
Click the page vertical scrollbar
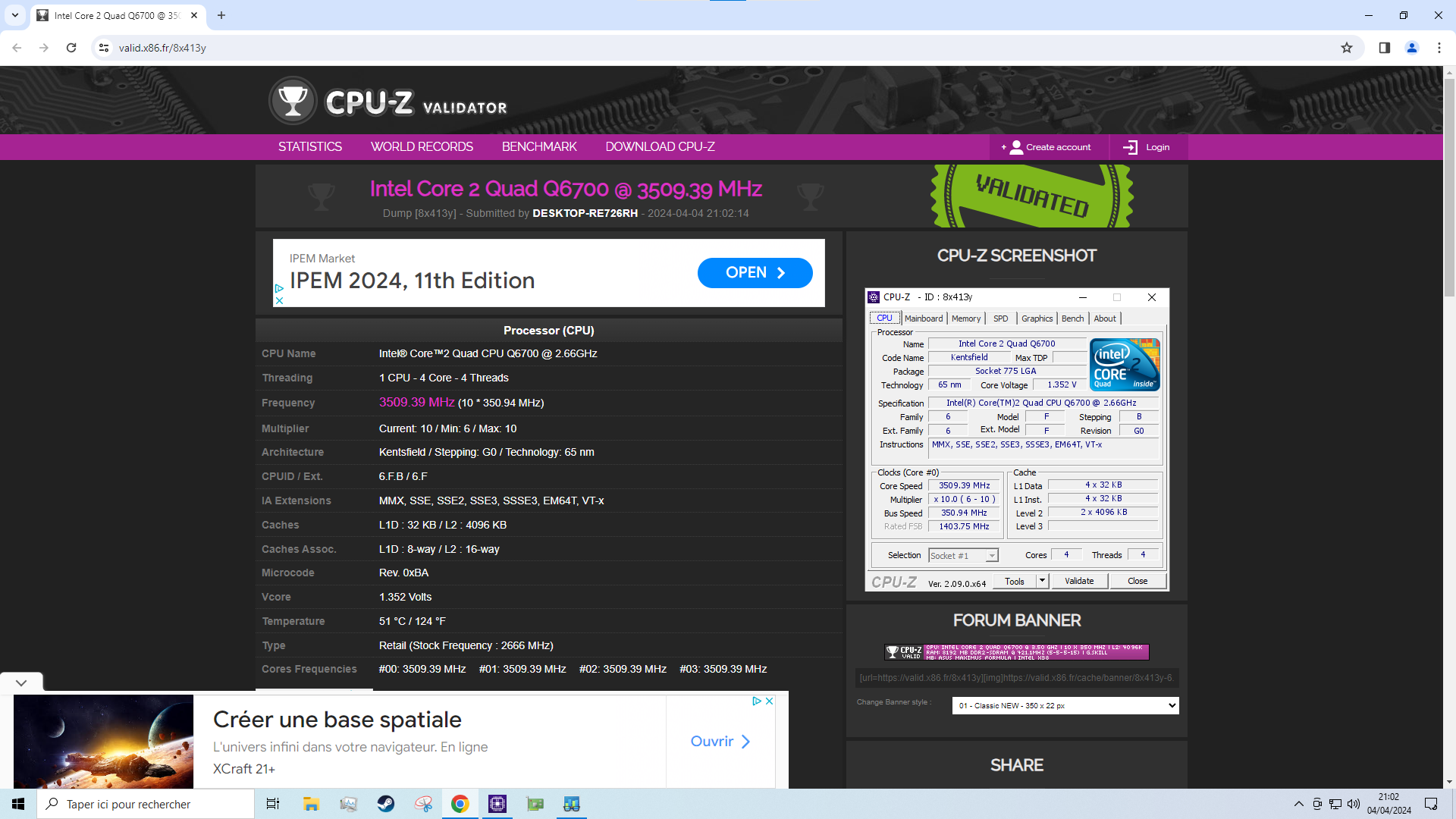(1449, 187)
